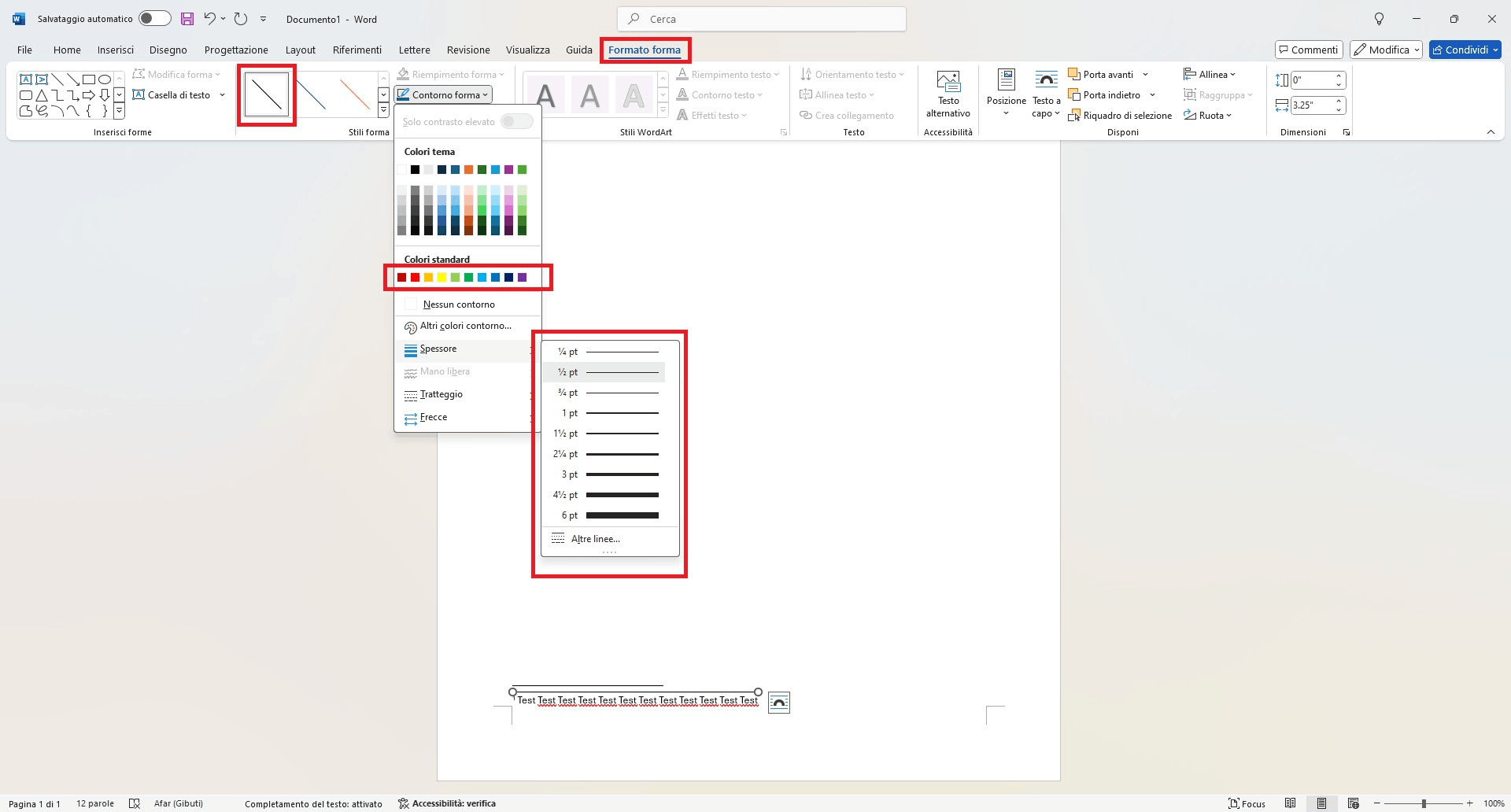1511x812 pixels.
Task: Choose the 6 pt line thickness
Action: click(x=604, y=515)
